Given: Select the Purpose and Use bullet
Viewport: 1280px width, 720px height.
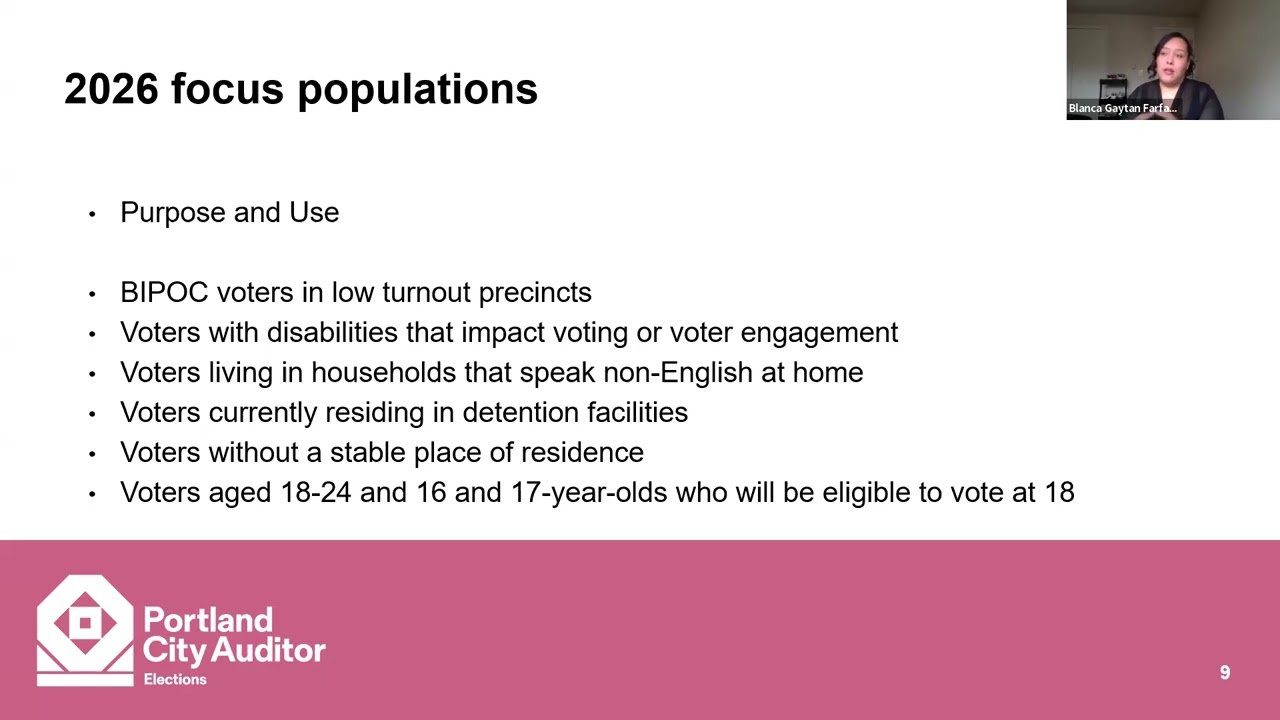Looking at the screenshot, I should [x=229, y=212].
